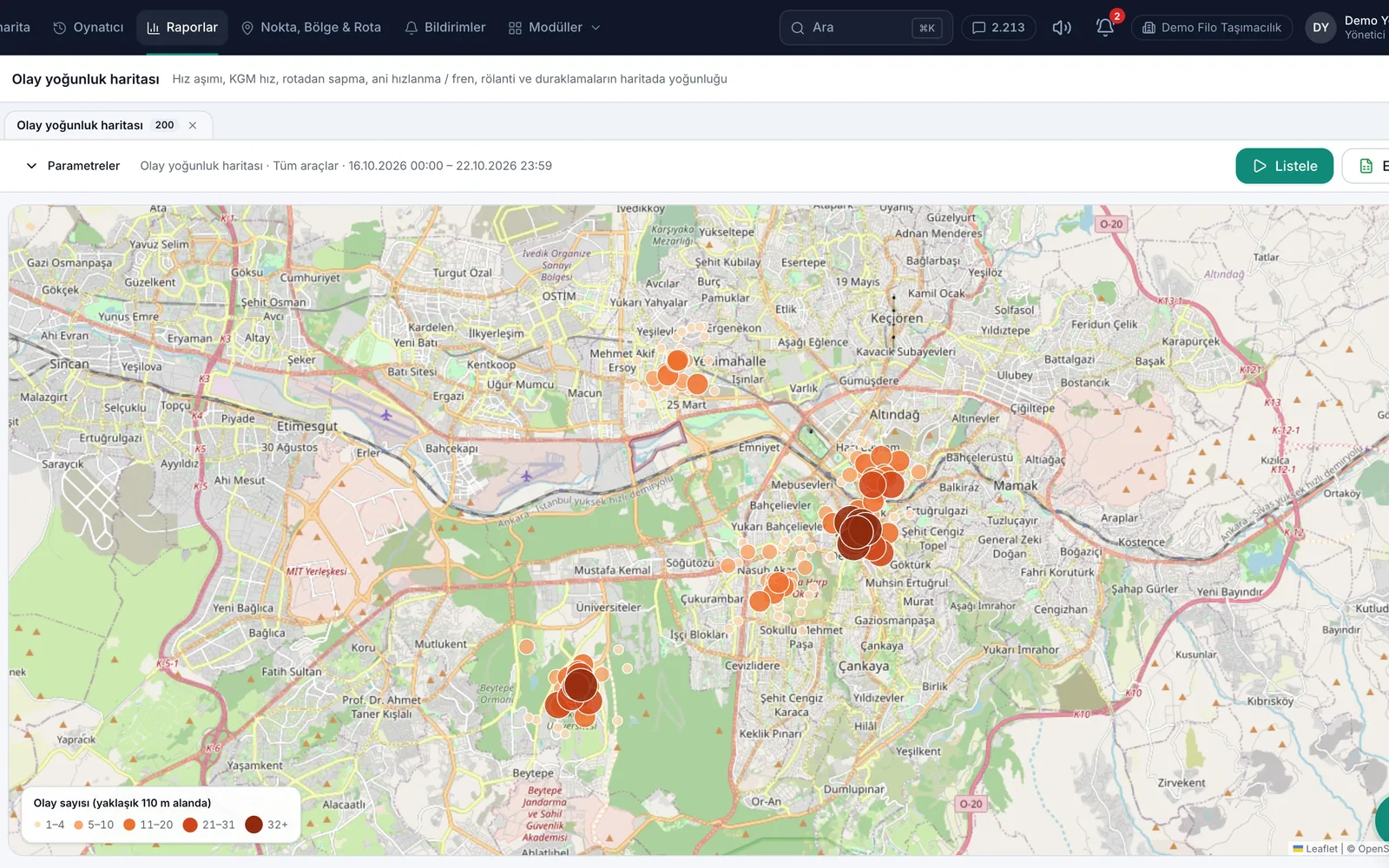The height and width of the screenshot is (868, 1389).
Task: Click the 5–10 legend color dot
Action: coord(78,825)
